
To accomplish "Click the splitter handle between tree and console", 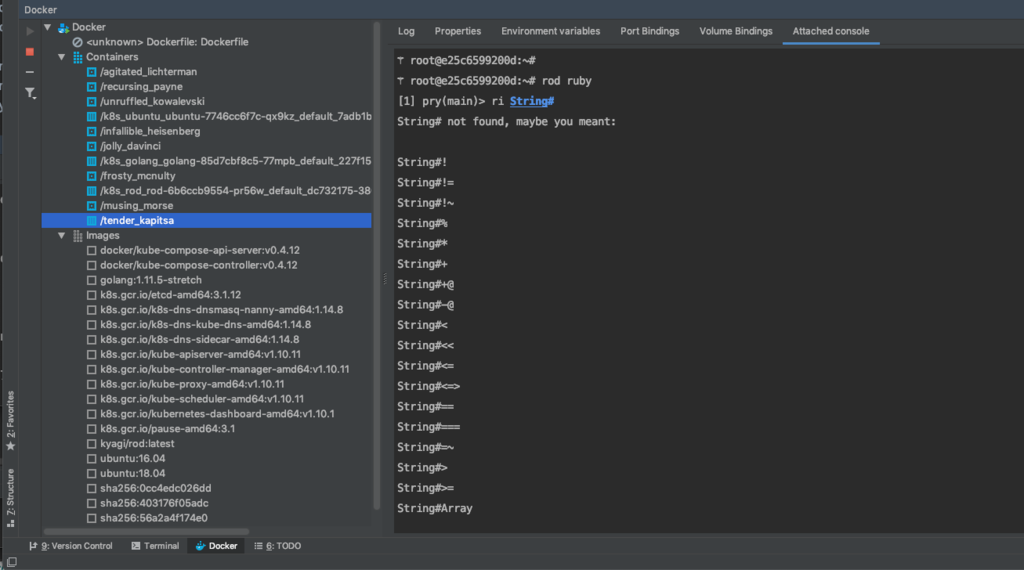I will click(385, 279).
